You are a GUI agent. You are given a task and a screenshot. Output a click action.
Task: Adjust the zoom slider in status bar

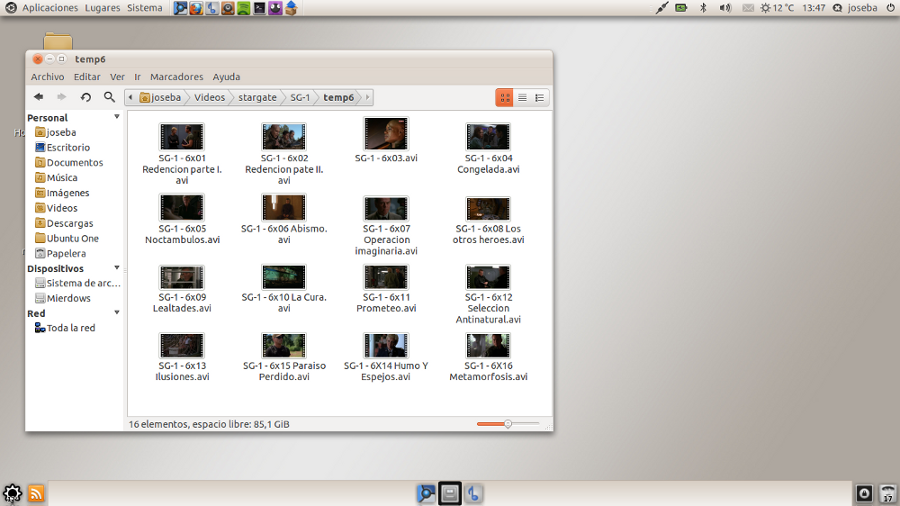pyautogui.click(x=507, y=424)
